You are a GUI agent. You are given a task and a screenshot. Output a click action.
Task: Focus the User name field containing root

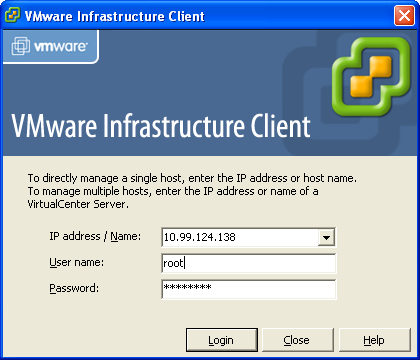click(249, 263)
